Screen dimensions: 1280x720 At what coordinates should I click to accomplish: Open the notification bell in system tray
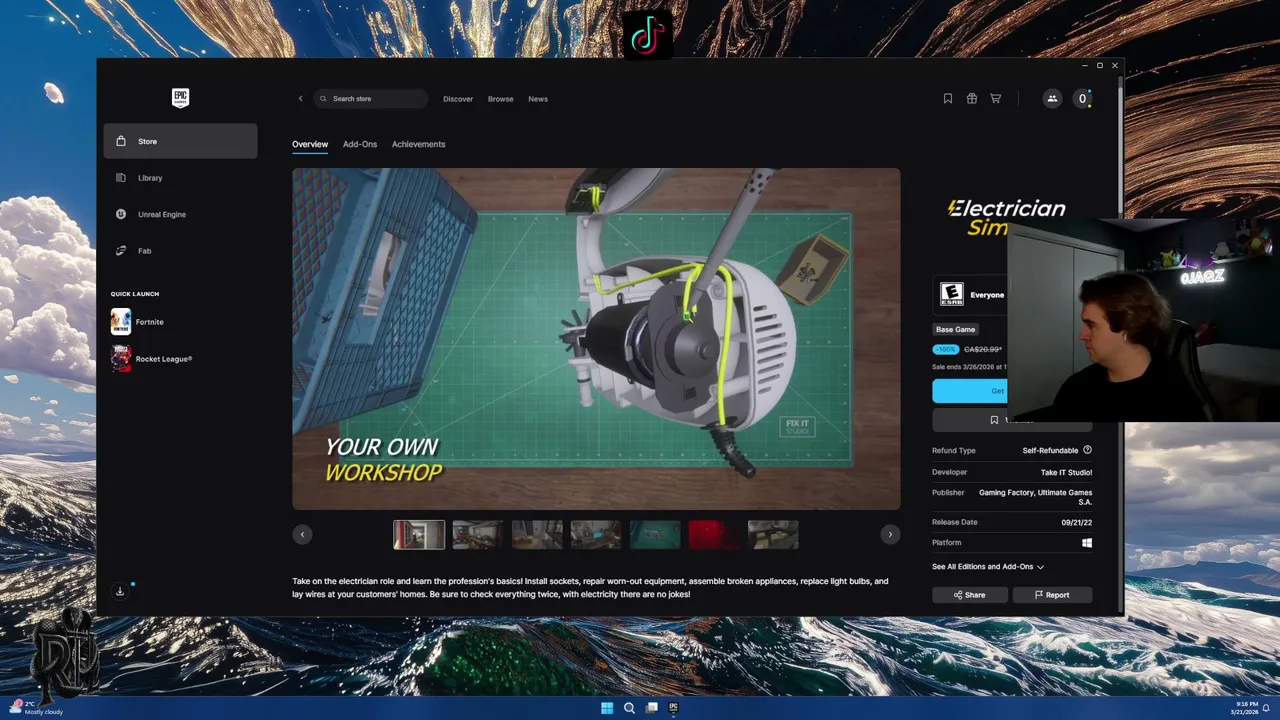(x=1267, y=708)
